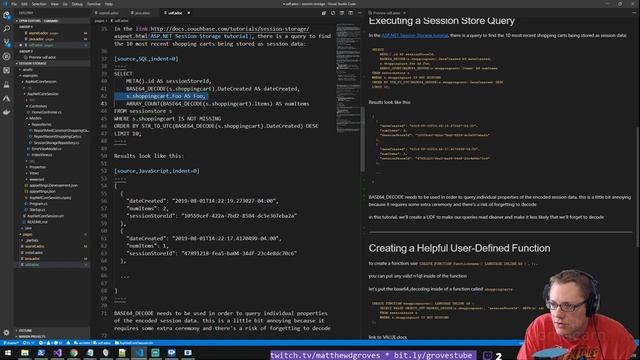The height and width of the screenshot is (360, 640).
Task: Open the Test beaker view in the activity bar
Action: (x=7, y=84)
